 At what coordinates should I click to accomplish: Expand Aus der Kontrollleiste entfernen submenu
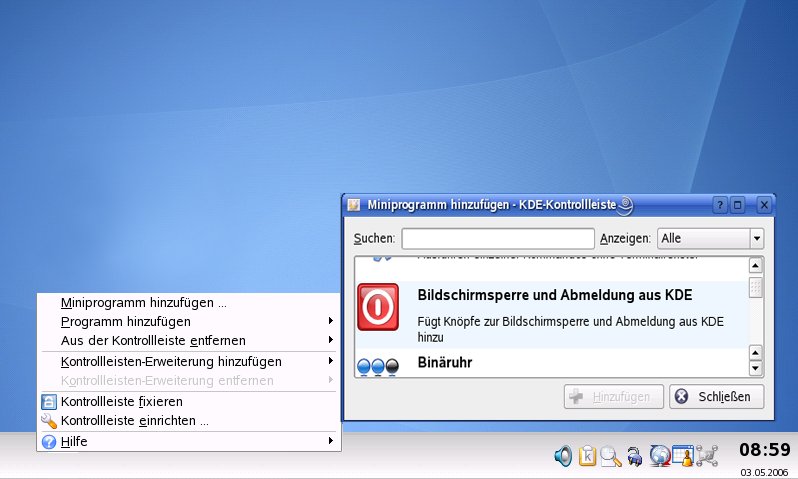click(x=188, y=341)
